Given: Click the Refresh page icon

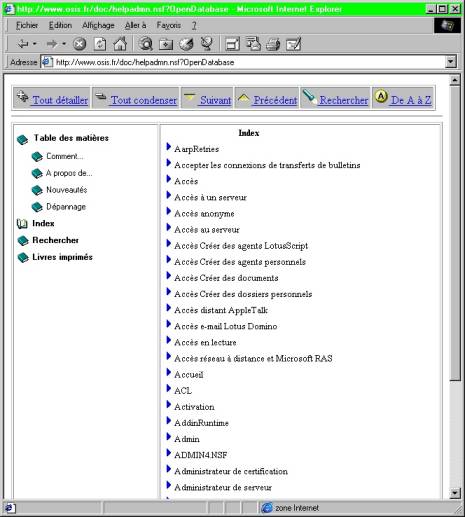Looking at the screenshot, I should point(100,44).
